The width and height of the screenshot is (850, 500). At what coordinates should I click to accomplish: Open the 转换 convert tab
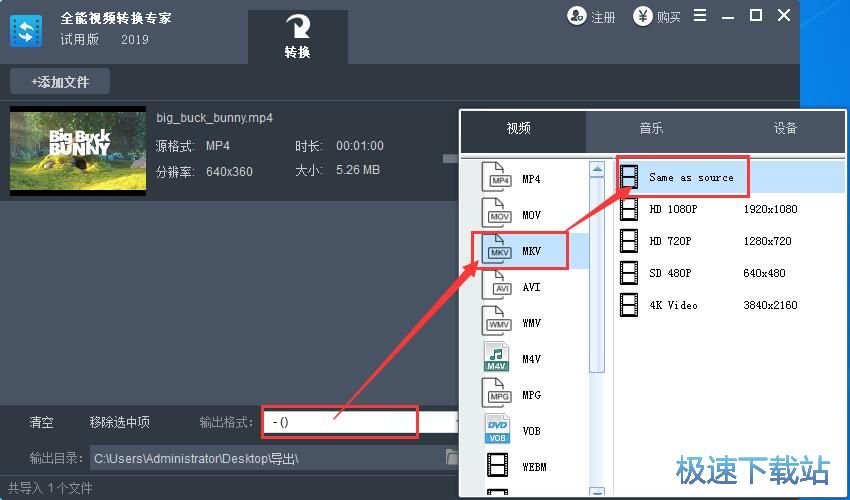click(x=298, y=37)
